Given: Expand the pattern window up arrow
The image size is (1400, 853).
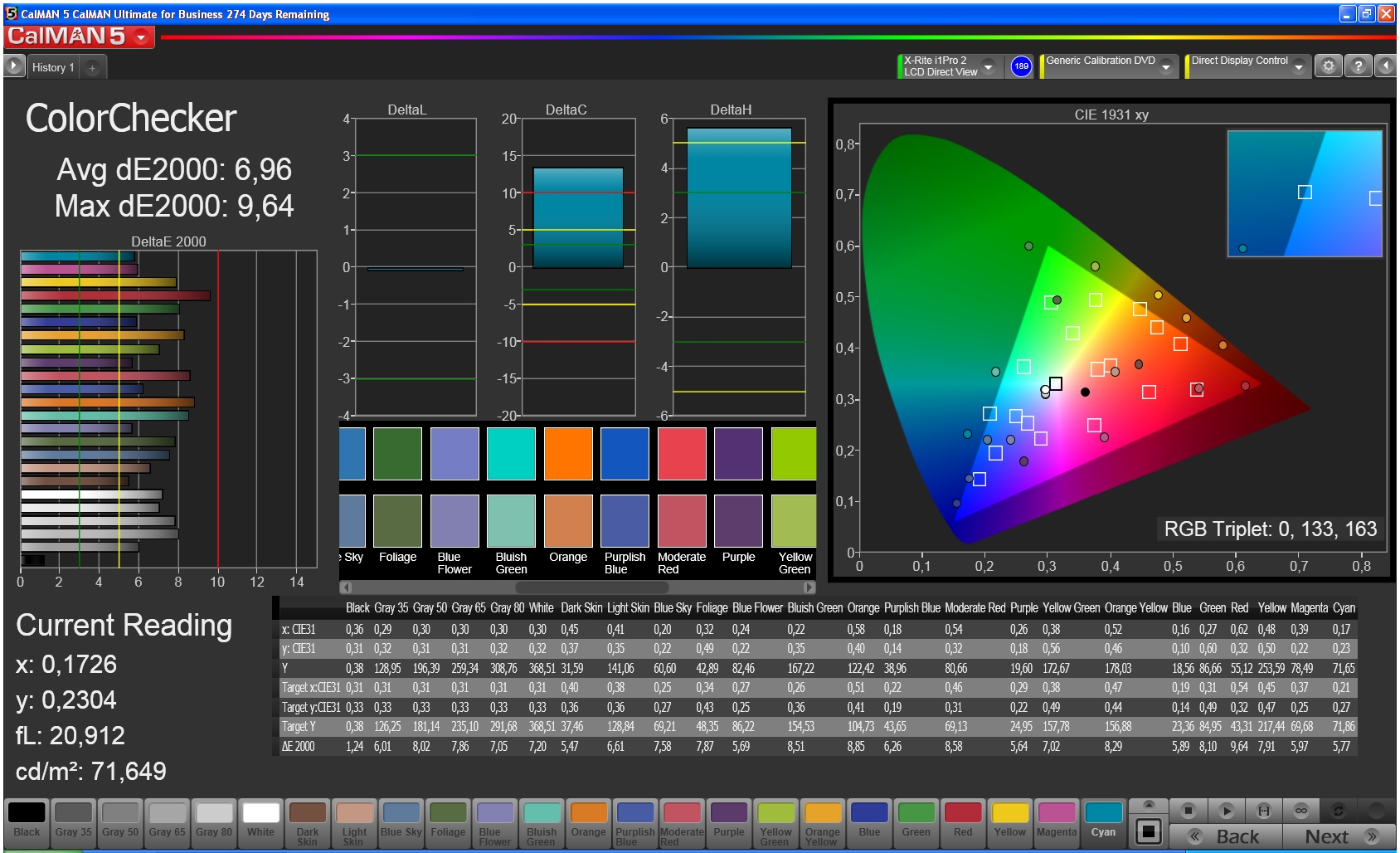Looking at the screenshot, I should coord(1149,804).
